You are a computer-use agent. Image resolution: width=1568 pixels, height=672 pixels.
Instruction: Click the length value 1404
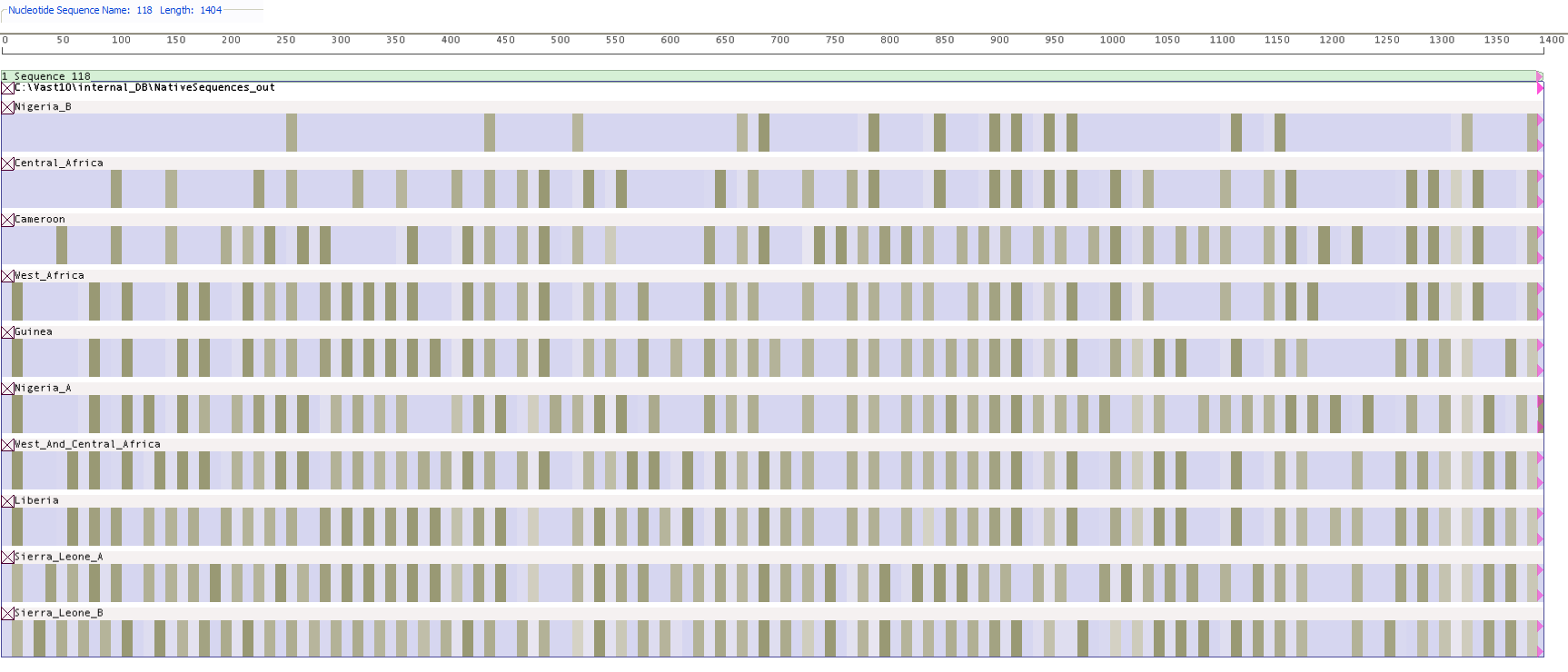pos(211,10)
